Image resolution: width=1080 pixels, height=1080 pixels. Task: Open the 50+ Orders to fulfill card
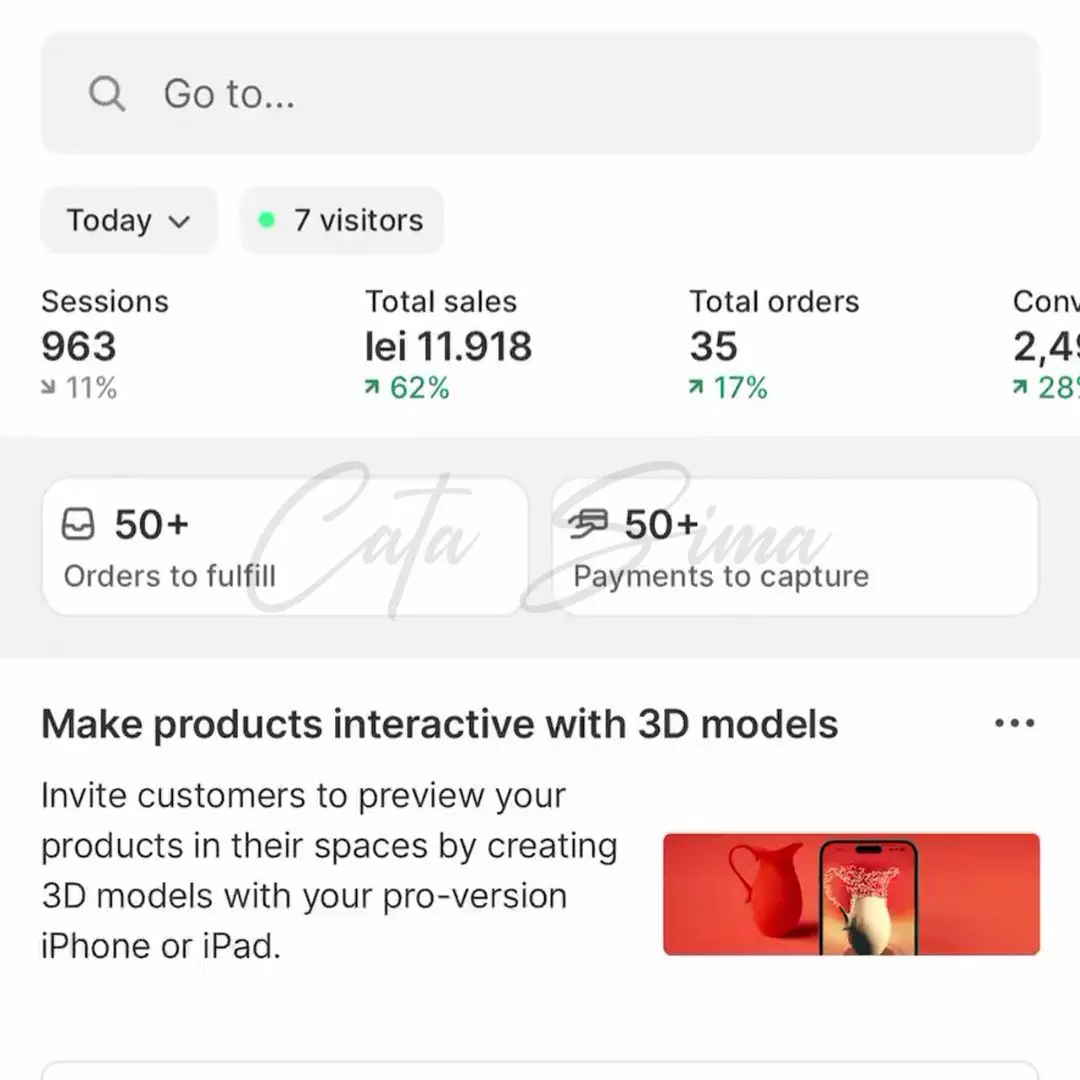point(284,547)
